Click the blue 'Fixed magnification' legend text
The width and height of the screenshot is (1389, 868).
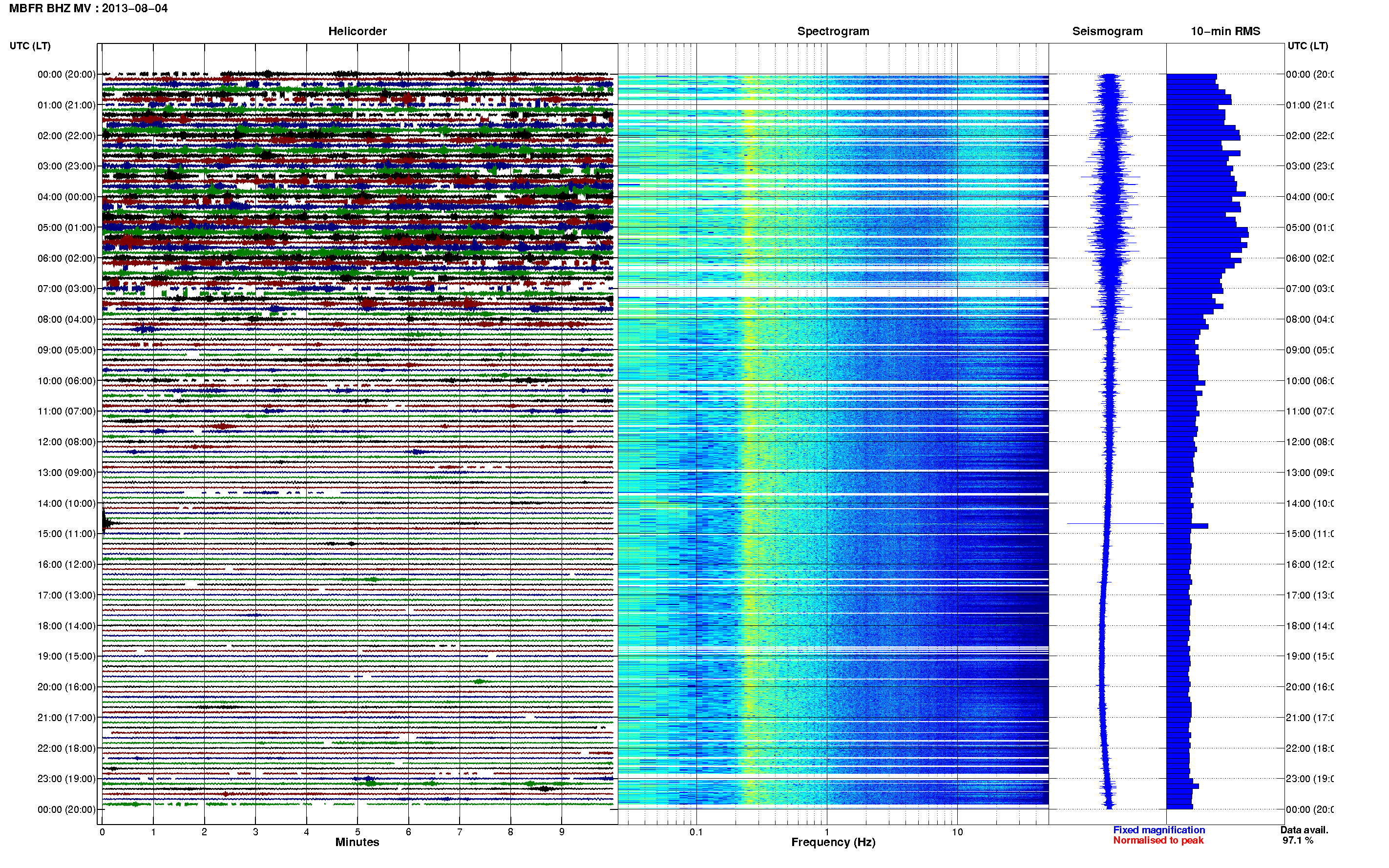(x=1159, y=830)
